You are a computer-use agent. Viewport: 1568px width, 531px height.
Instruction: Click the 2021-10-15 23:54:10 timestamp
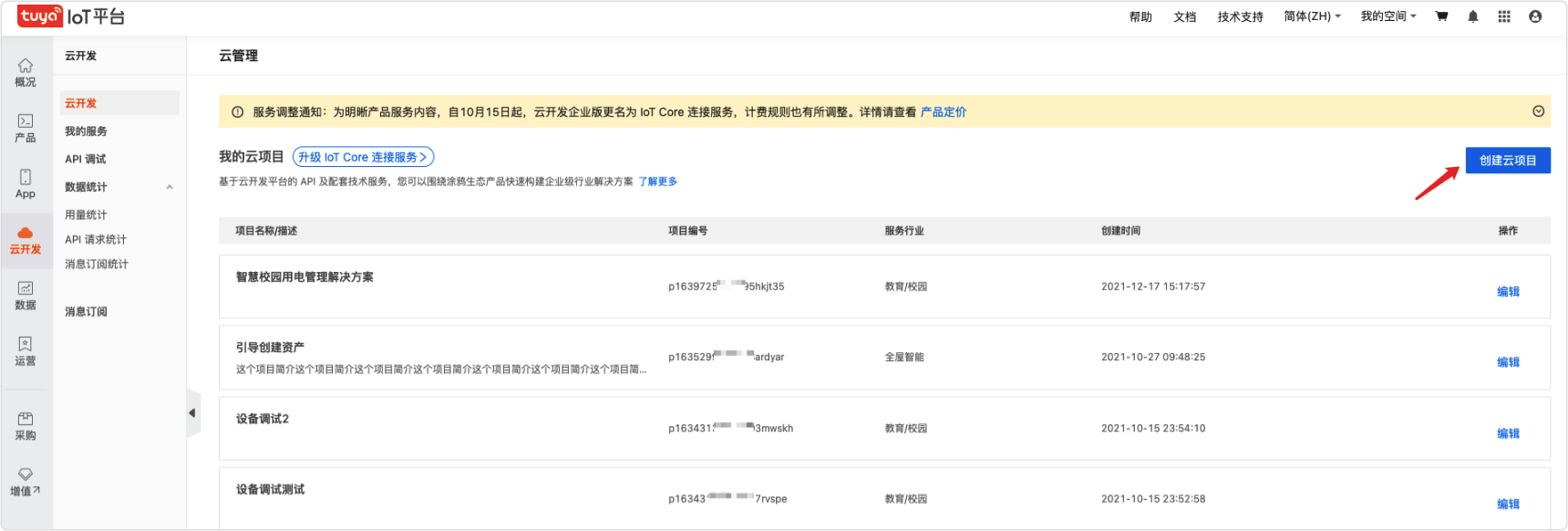pos(1153,428)
